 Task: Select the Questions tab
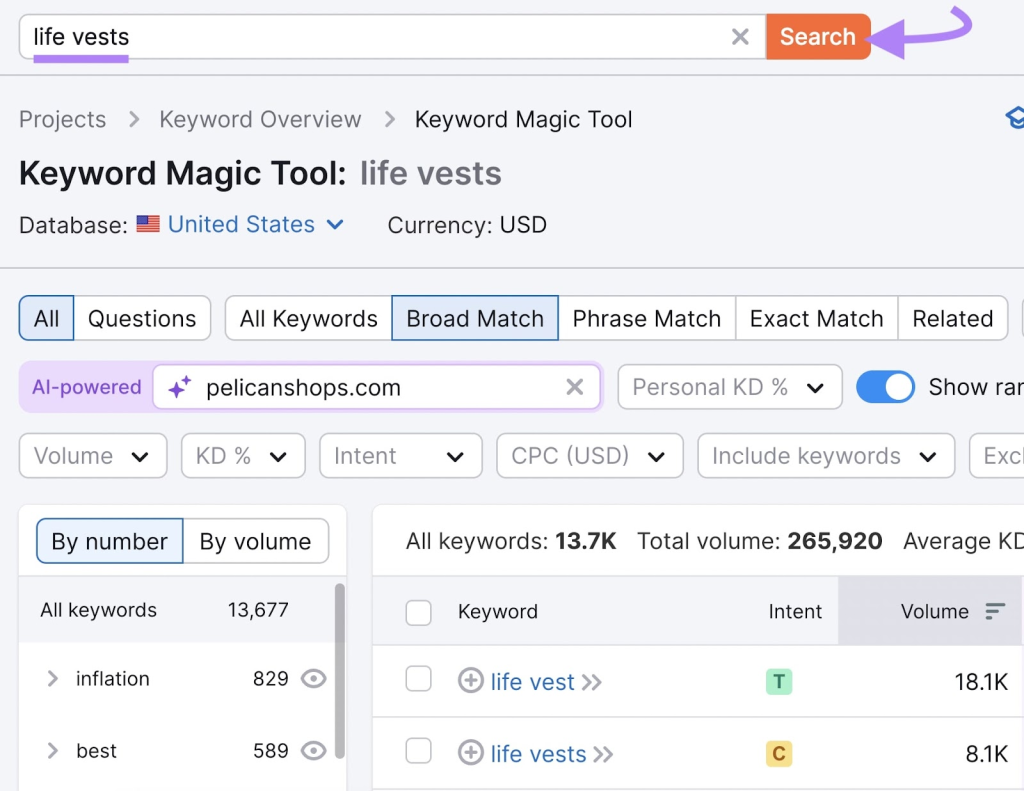142,319
